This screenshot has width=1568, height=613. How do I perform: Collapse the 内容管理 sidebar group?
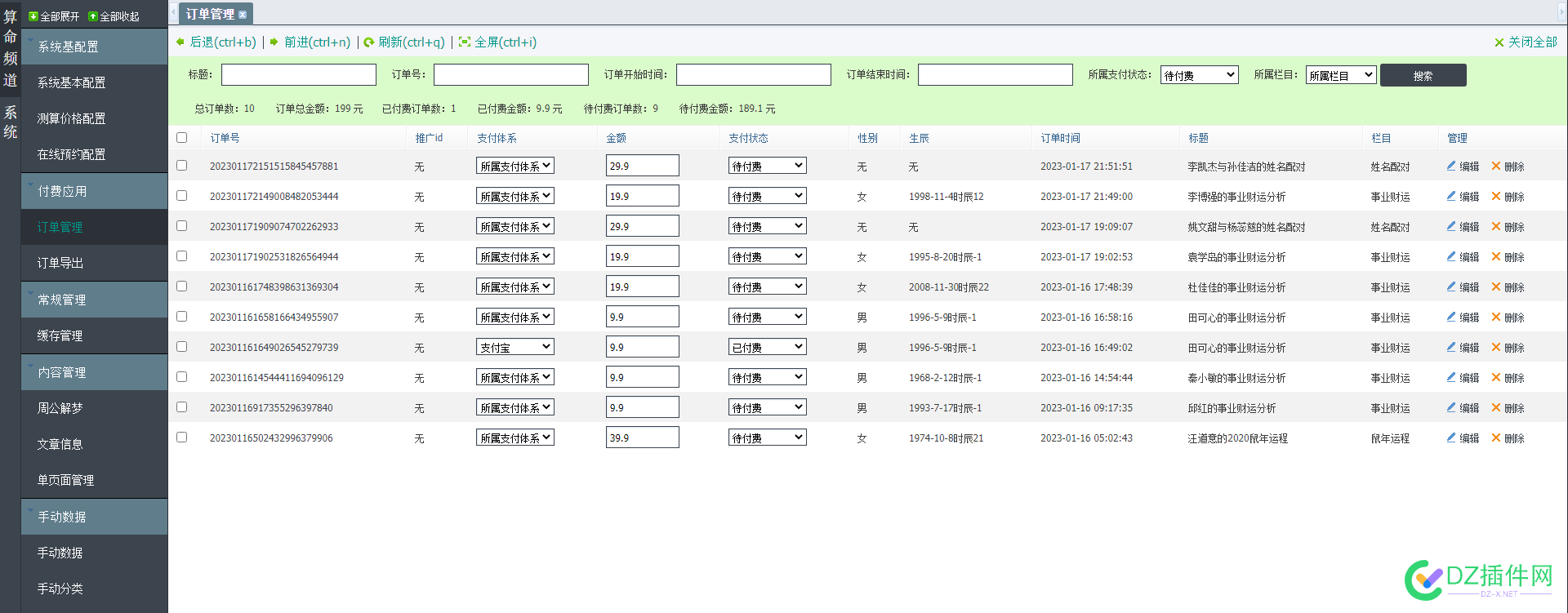pos(95,372)
